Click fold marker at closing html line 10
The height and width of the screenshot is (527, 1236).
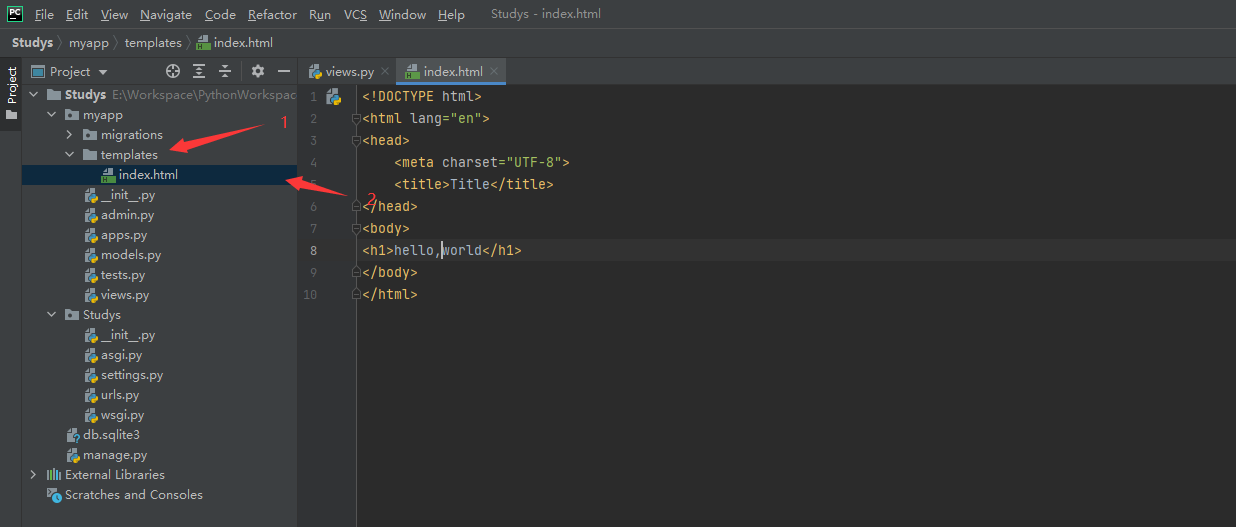pyautogui.click(x=356, y=295)
